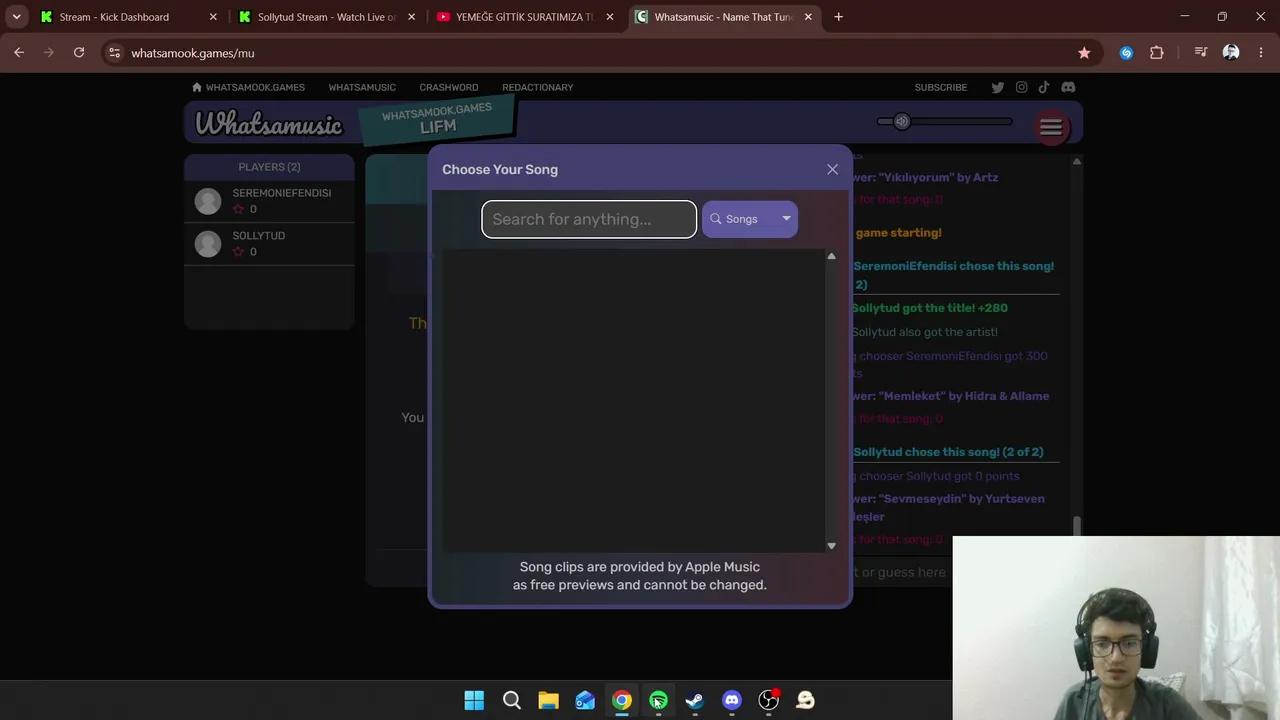View site information for whatsamook.games
The image size is (1280, 720).
click(114, 53)
